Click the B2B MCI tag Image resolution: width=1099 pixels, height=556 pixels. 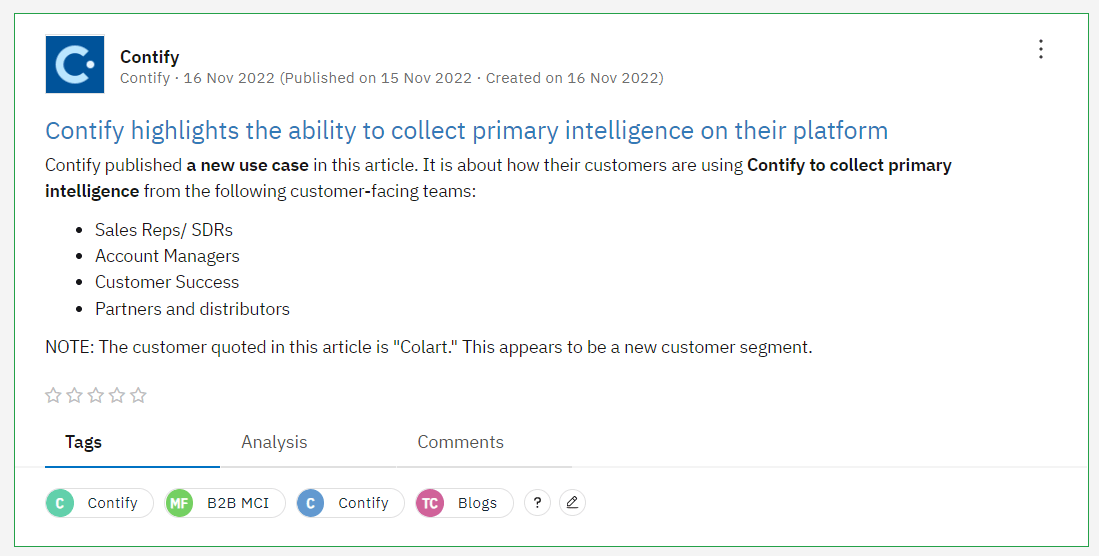pyautogui.click(x=225, y=503)
